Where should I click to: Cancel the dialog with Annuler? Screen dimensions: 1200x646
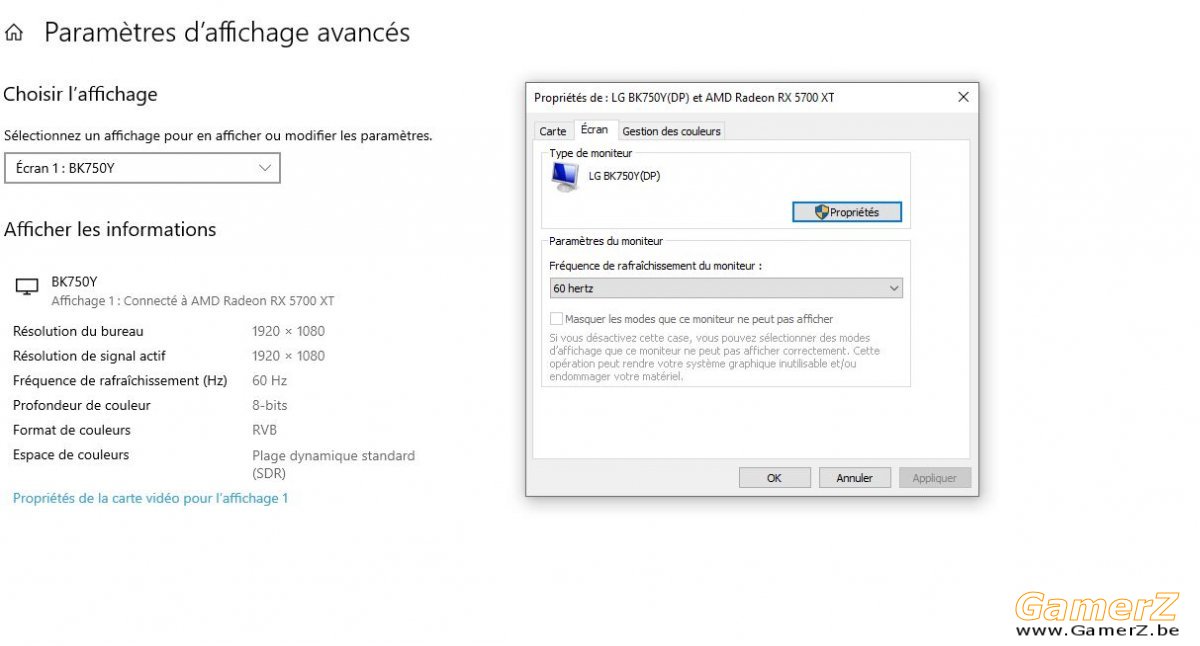[x=855, y=478]
